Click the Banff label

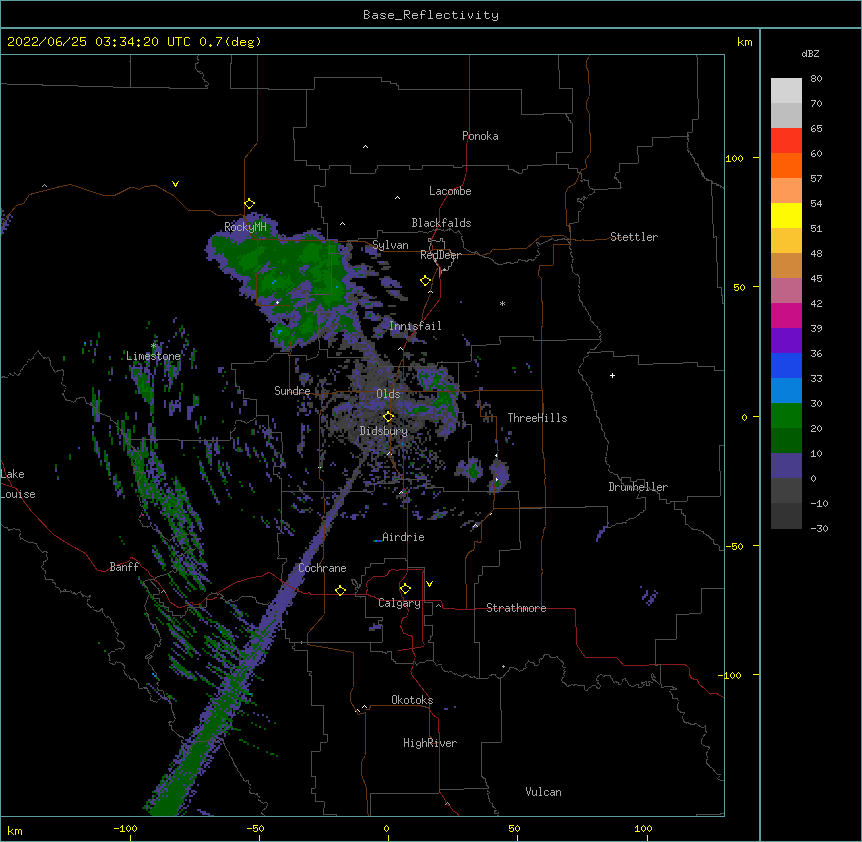click(x=124, y=567)
